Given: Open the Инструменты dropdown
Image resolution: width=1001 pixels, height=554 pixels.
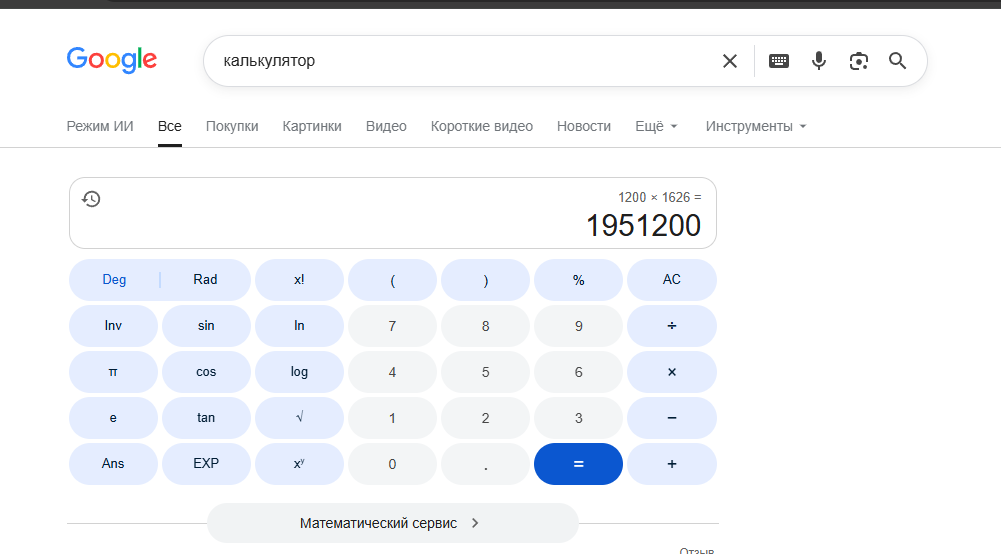Looking at the screenshot, I should (756, 126).
